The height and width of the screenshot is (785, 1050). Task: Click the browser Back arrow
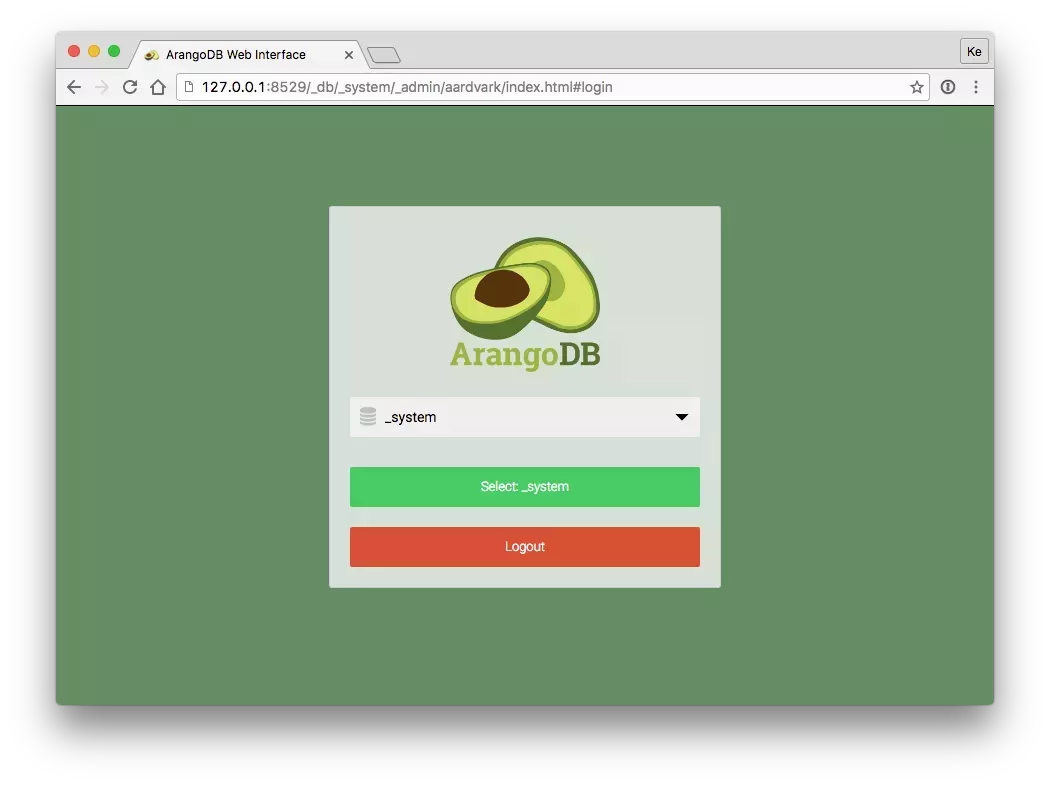point(74,87)
